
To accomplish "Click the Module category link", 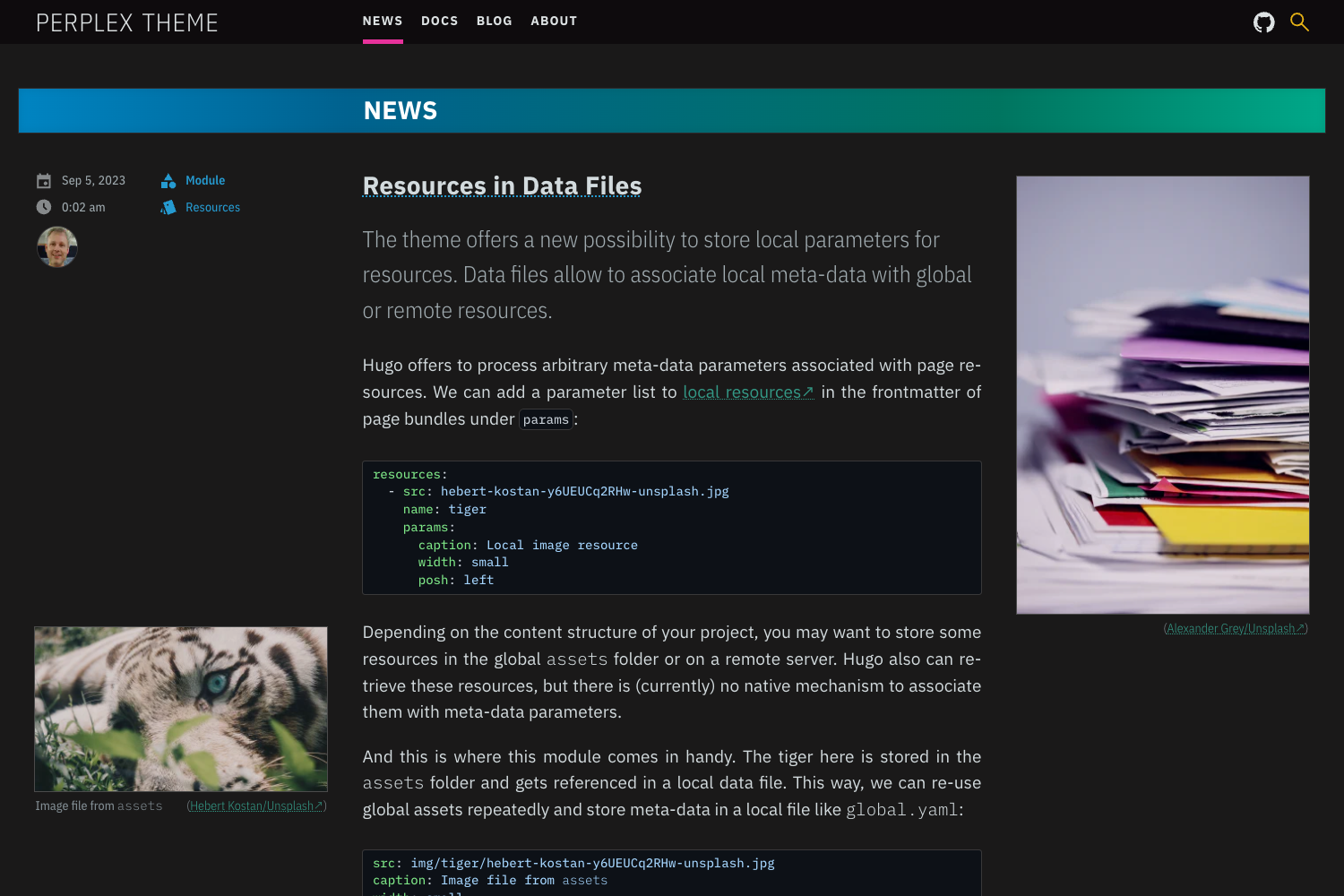I will tap(204, 180).
